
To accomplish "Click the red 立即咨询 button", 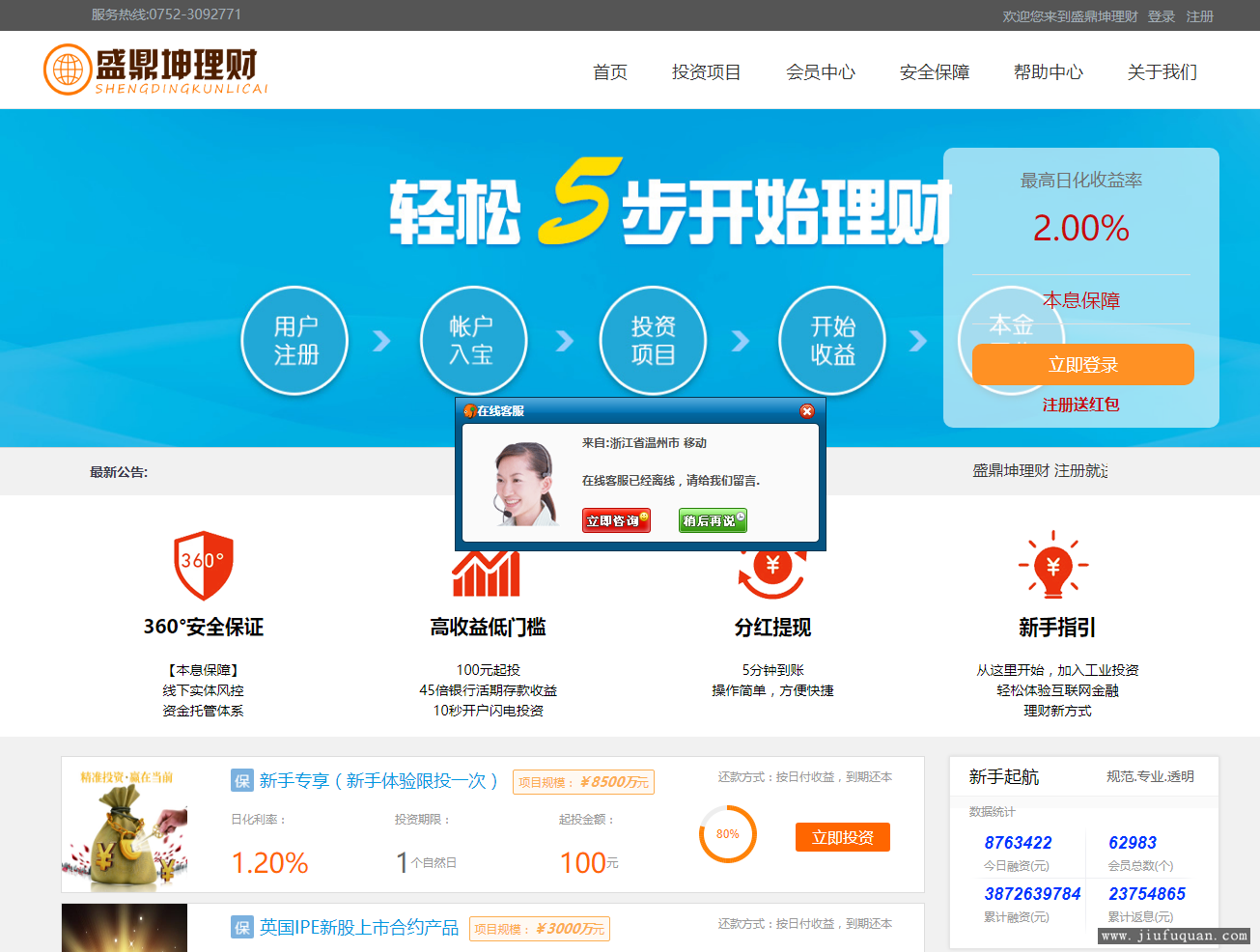I will click(x=616, y=520).
